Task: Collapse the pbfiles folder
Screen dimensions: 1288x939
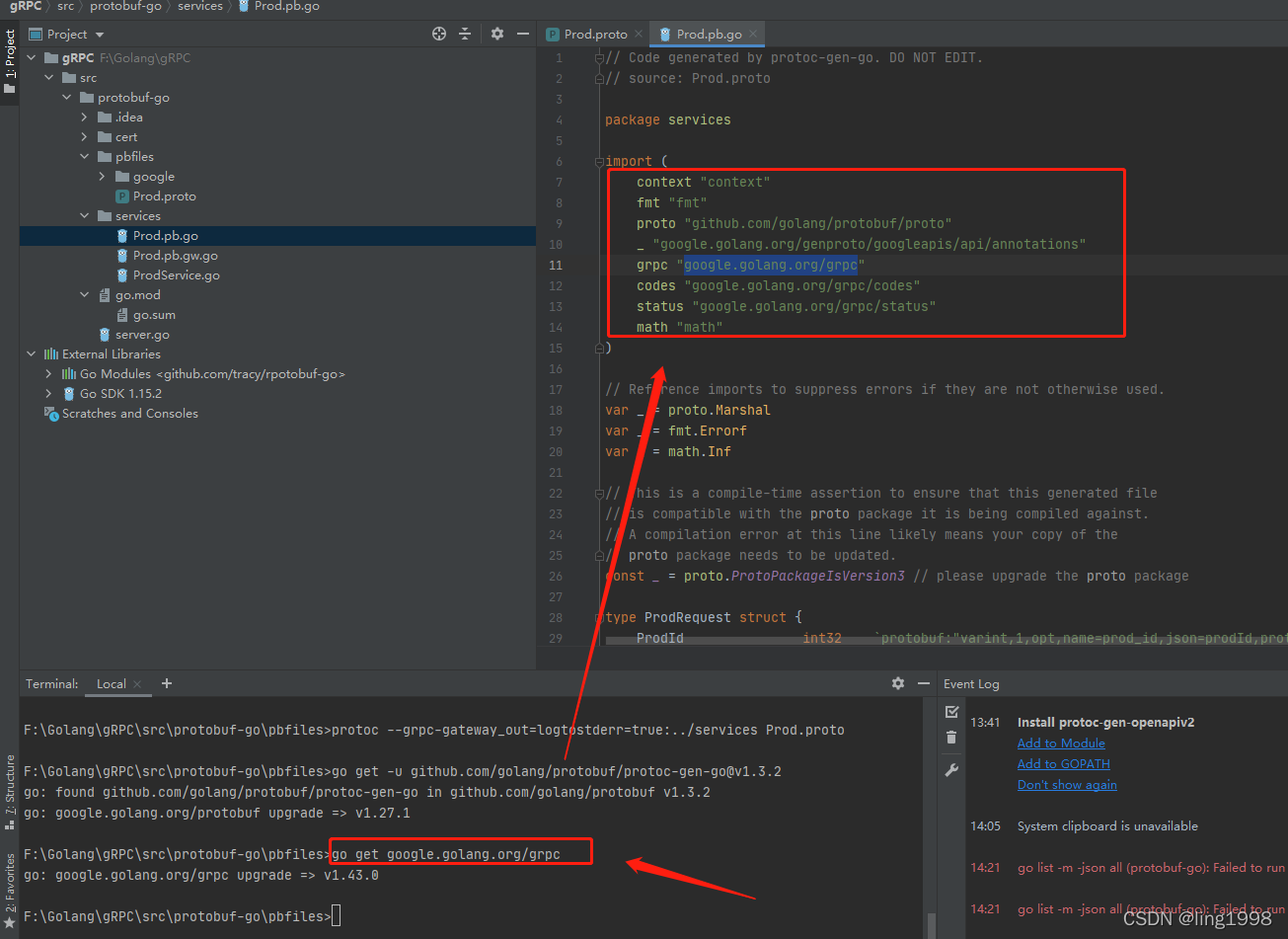Action: click(x=84, y=156)
